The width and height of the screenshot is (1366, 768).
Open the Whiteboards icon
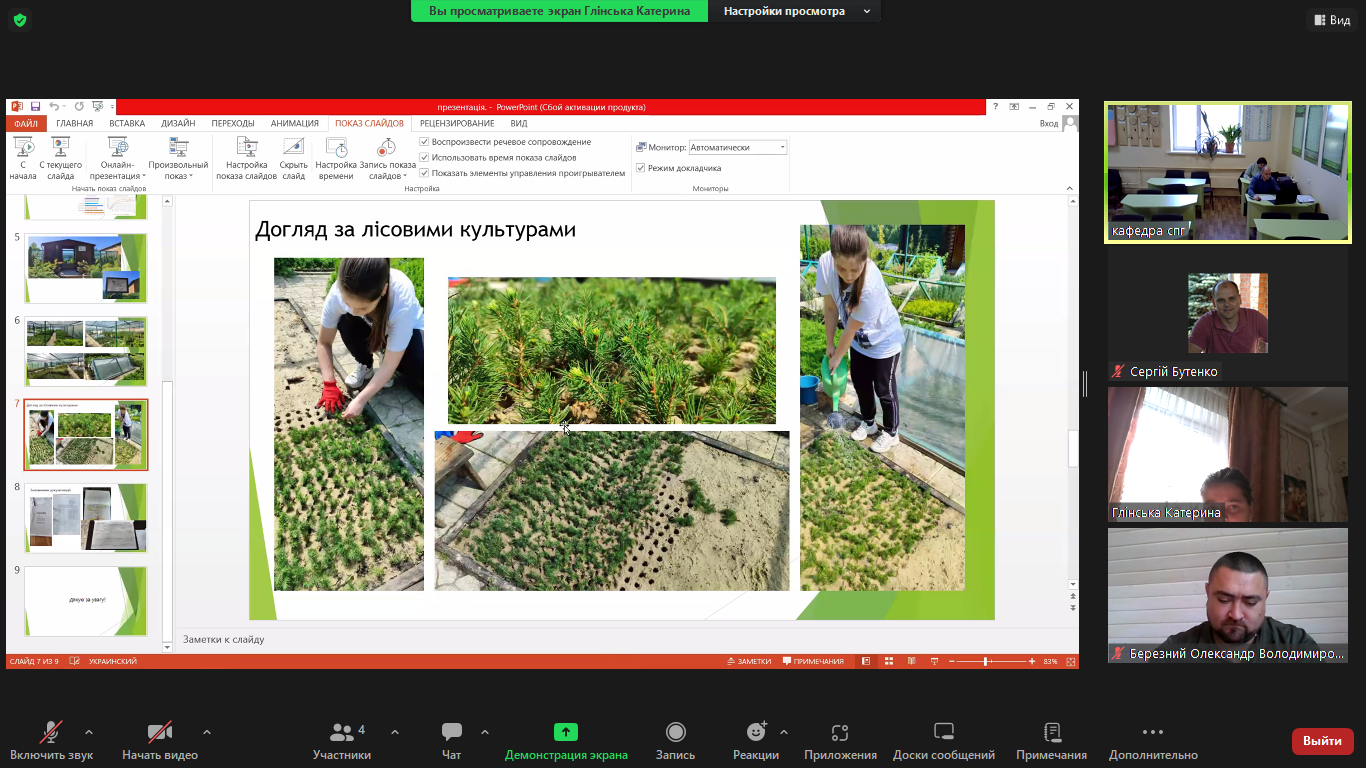coord(943,732)
